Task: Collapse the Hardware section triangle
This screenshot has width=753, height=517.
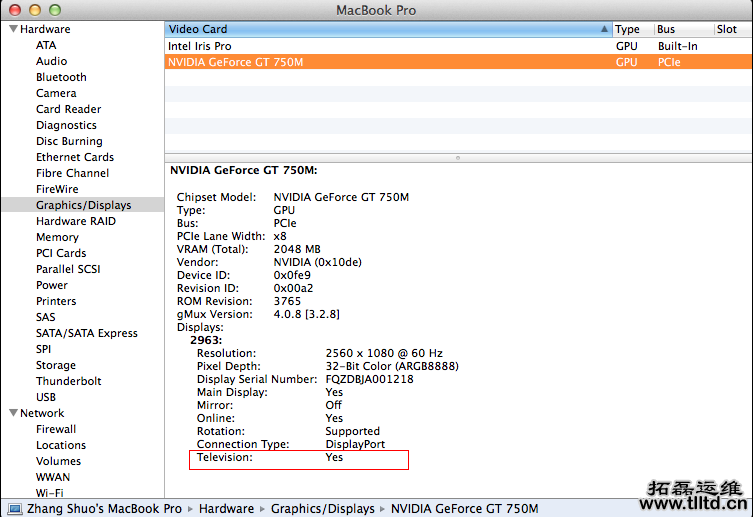Action: tap(12, 30)
